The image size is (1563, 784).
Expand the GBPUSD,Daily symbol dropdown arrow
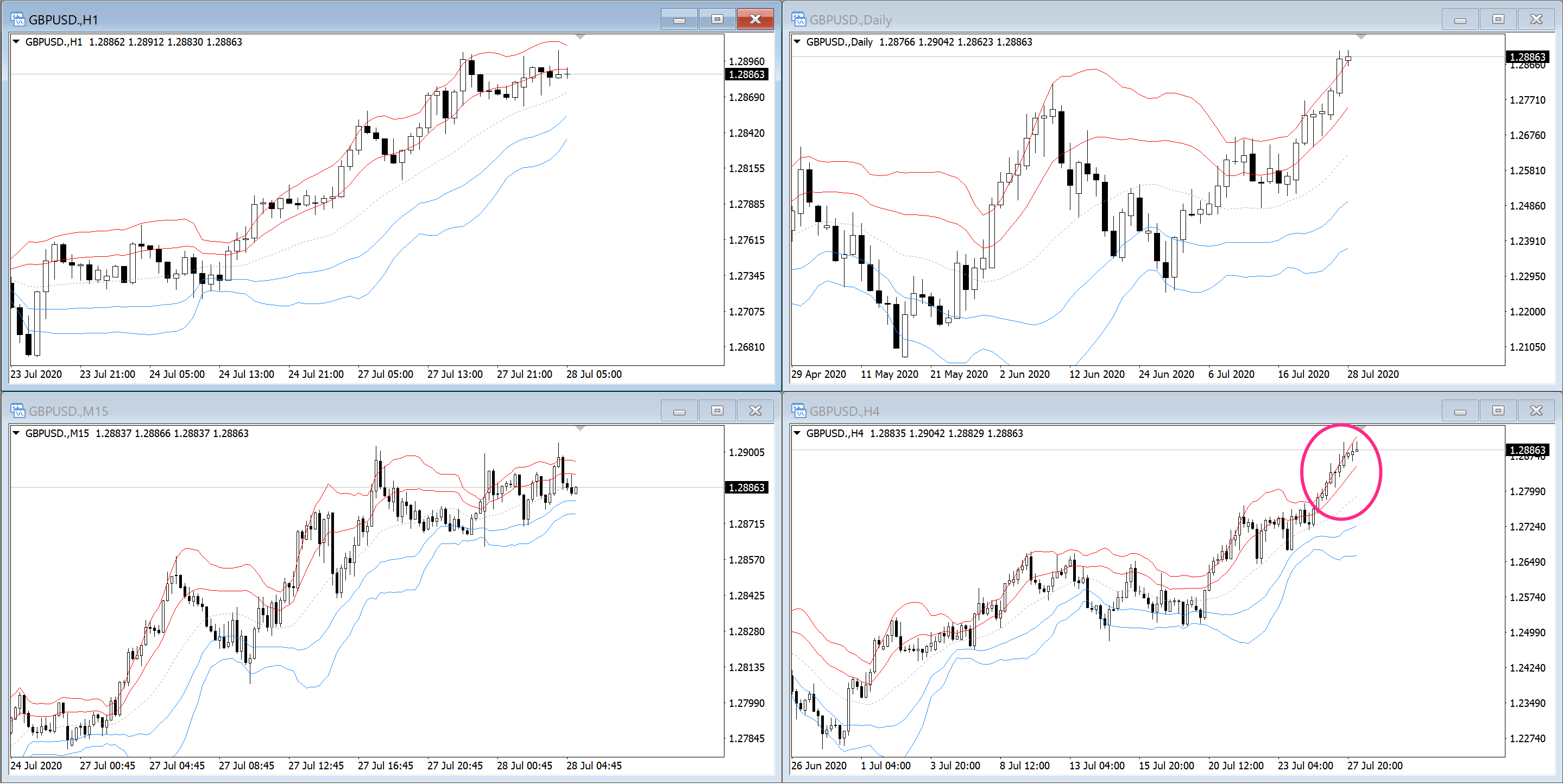coord(797,42)
